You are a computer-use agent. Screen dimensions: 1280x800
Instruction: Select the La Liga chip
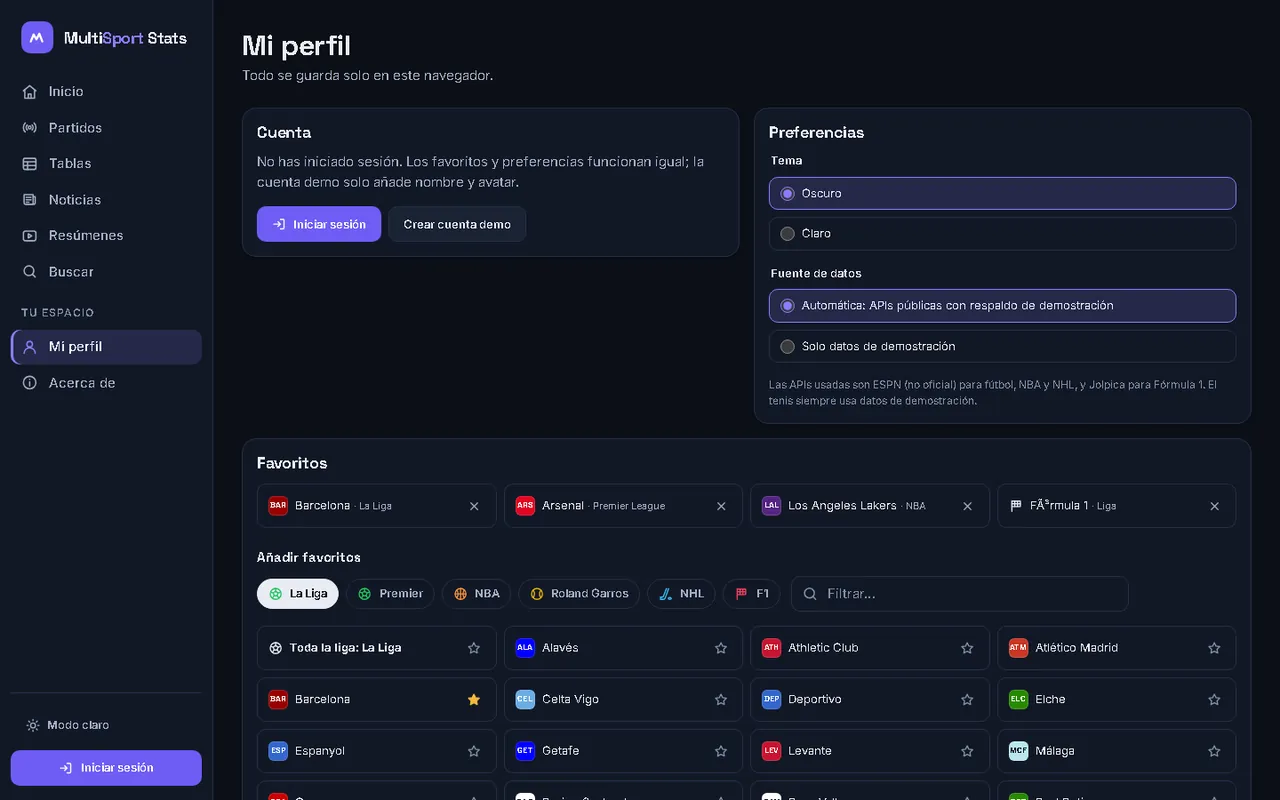[x=298, y=594]
